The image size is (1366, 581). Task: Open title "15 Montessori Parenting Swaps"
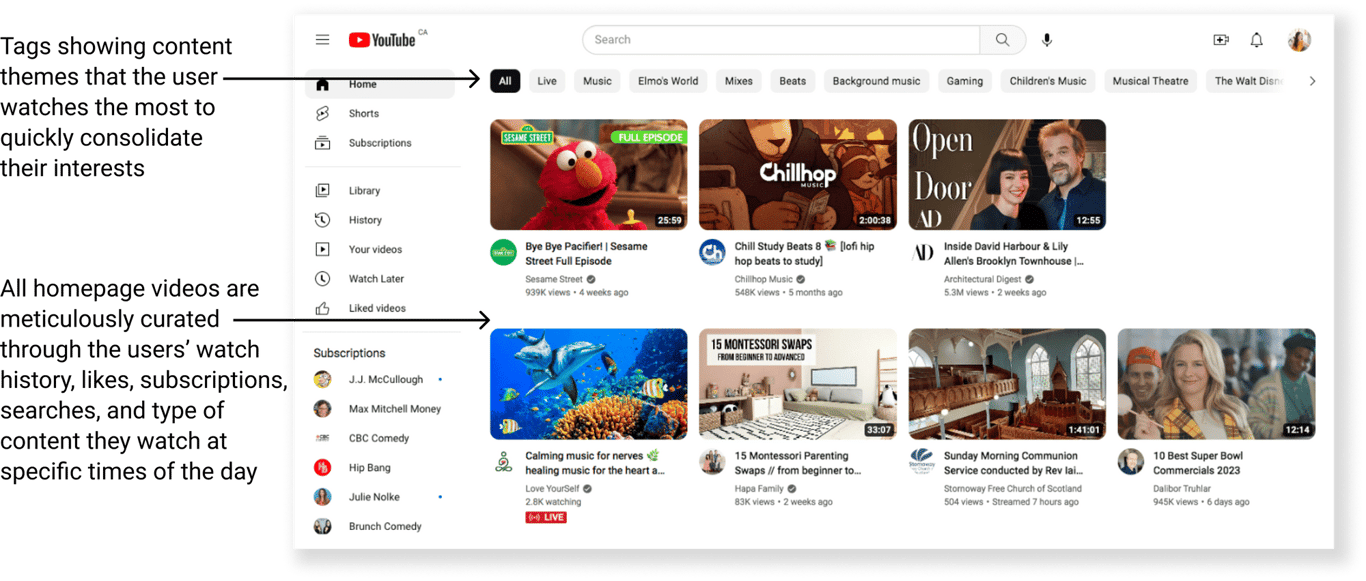(798, 463)
